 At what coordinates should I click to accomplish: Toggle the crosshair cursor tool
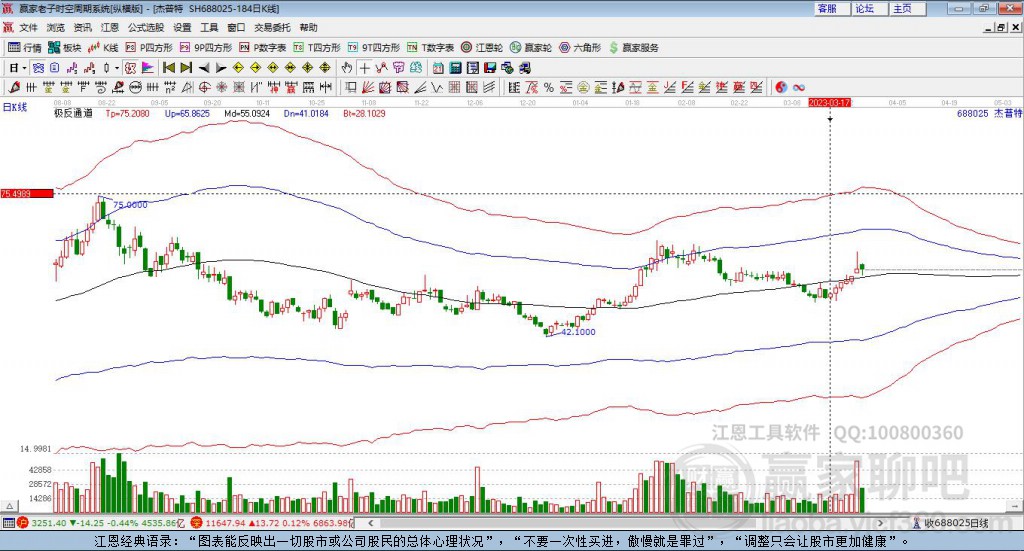[x=364, y=68]
